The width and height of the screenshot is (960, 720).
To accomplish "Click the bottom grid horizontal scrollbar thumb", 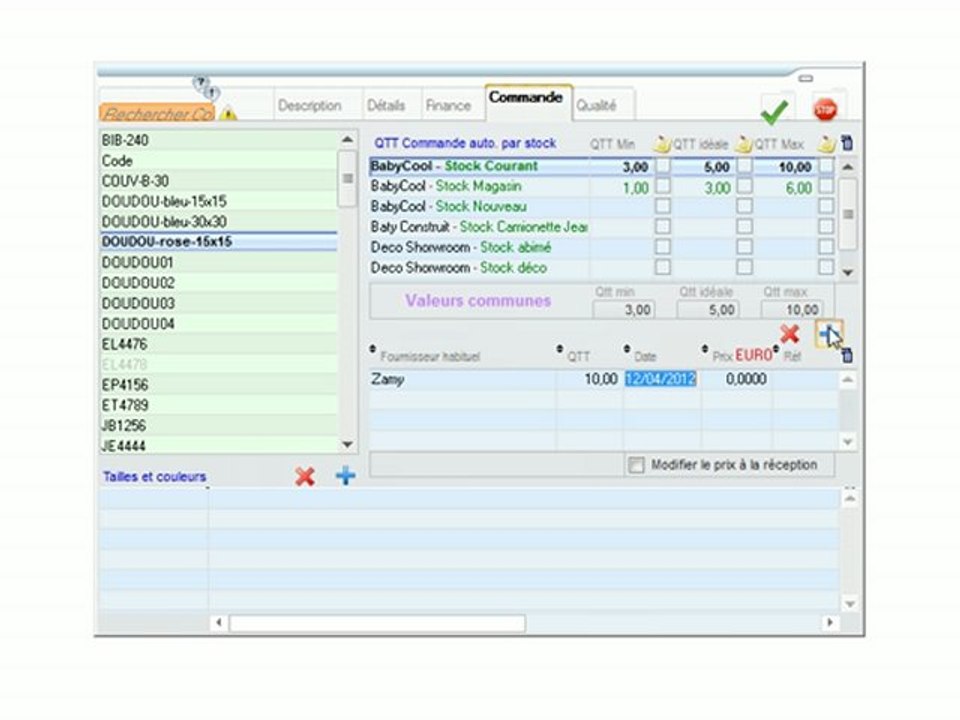I will pos(377,623).
